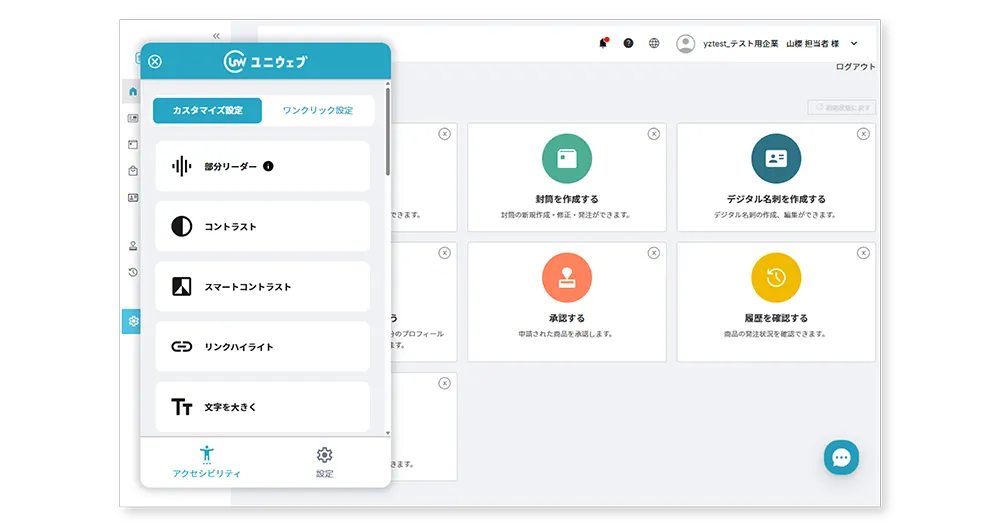The height and width of the screenshot is (527, 1000).
Task: Click the user avatar icon
Action: click(686, 43)
